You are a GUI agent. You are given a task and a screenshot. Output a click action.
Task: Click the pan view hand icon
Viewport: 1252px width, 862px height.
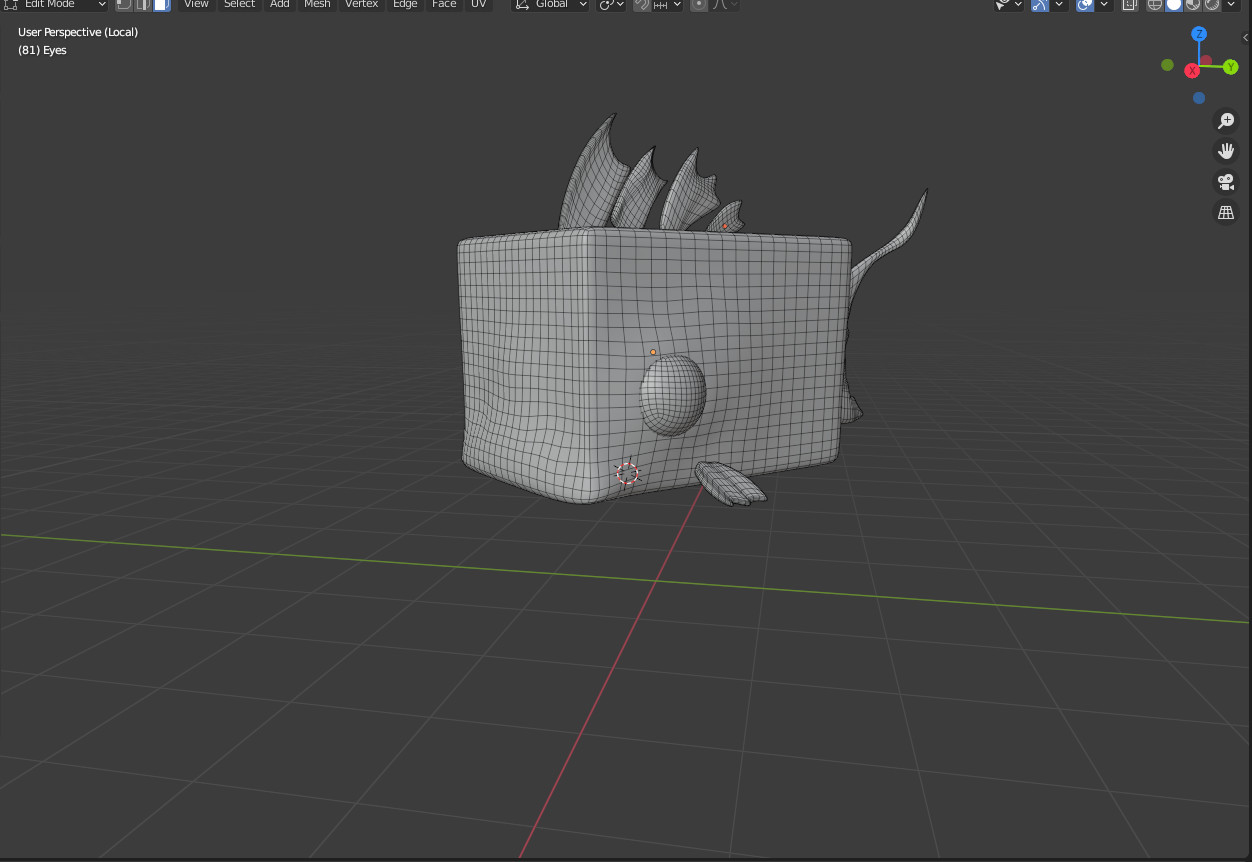(x=1225, y=151)
